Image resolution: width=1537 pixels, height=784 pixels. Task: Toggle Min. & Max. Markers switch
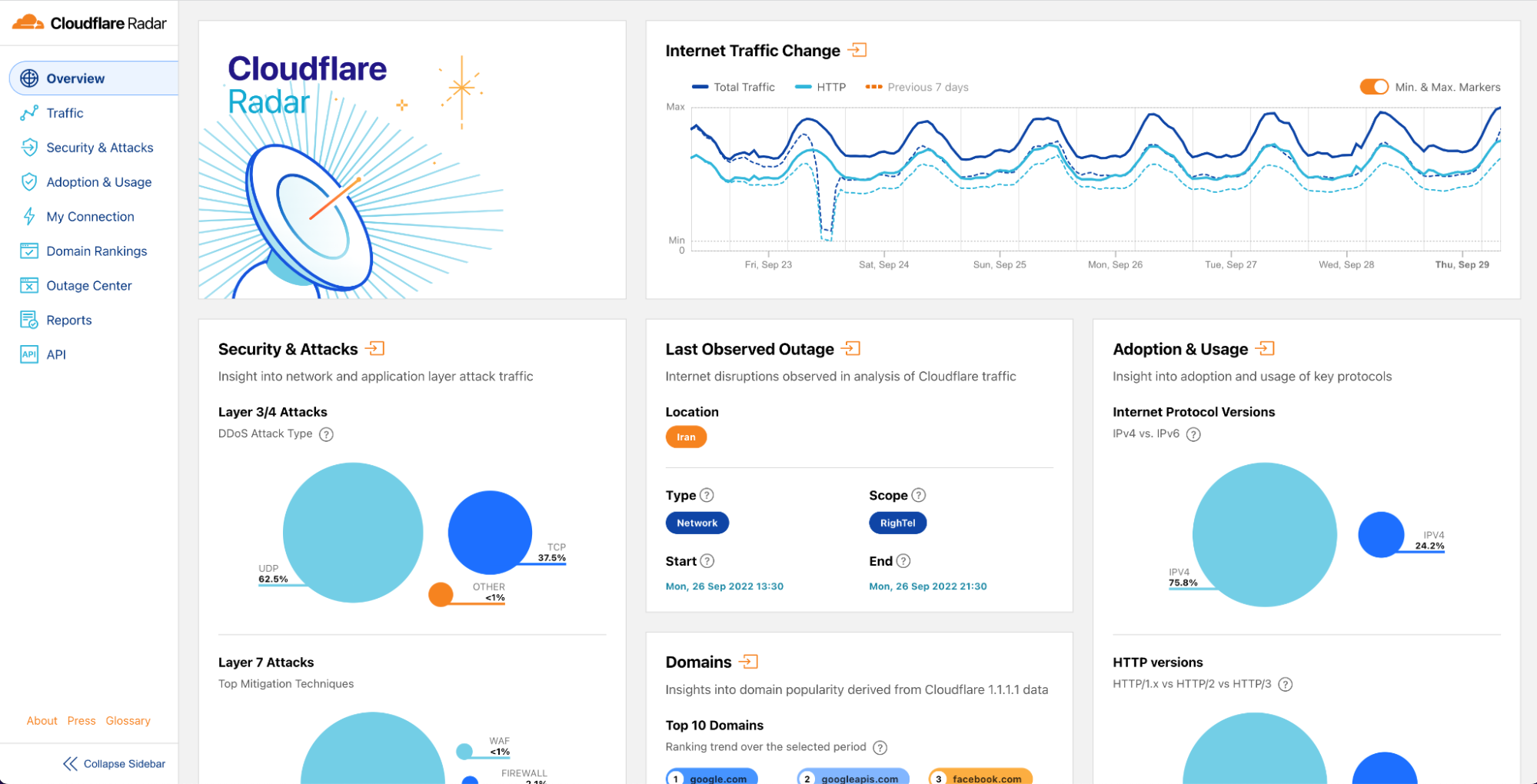point(1374,87)
